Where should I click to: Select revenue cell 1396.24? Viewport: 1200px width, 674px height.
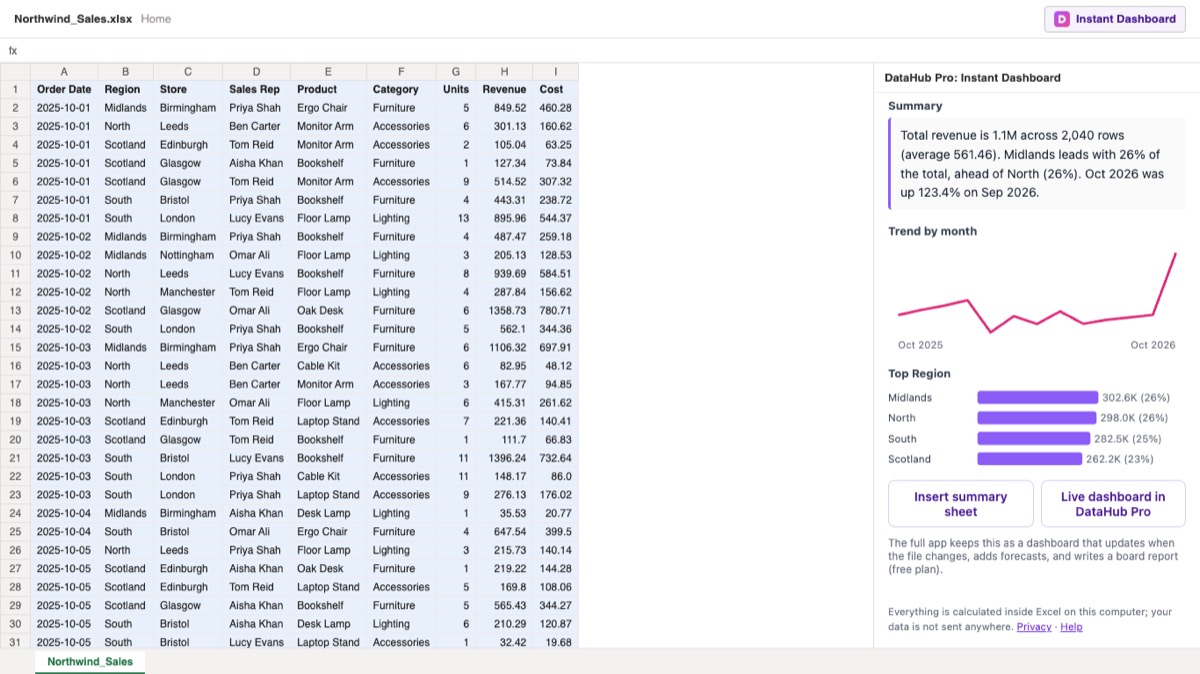(504, 458)
